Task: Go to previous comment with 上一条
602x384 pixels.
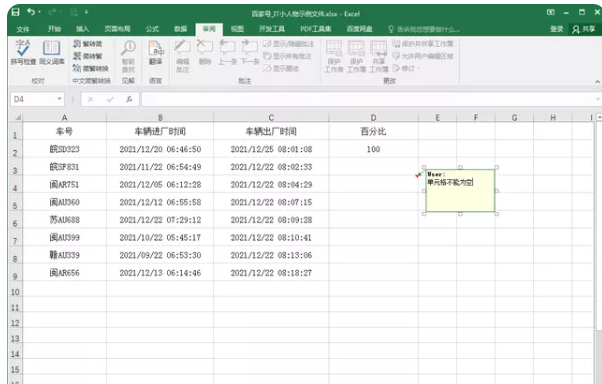Action: [227, 52]
